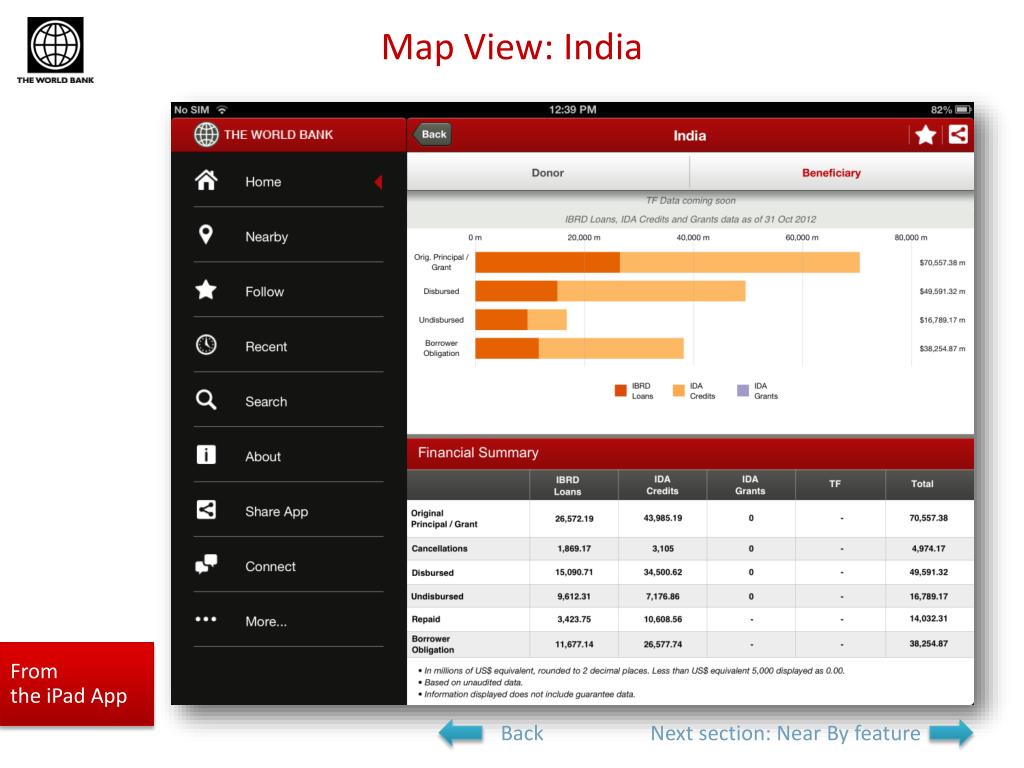Select the Connect menu label
Screen dimensions: 1024x768
pyautogui.click(x=270, y=567)
